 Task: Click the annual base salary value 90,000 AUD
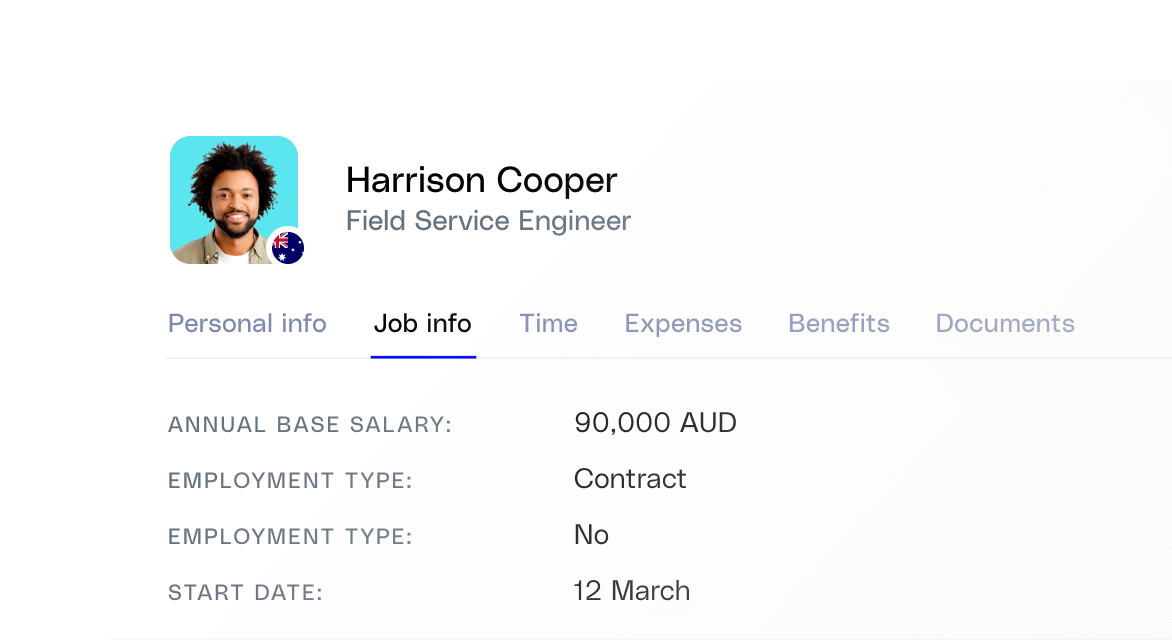click(x=655, y=422)
